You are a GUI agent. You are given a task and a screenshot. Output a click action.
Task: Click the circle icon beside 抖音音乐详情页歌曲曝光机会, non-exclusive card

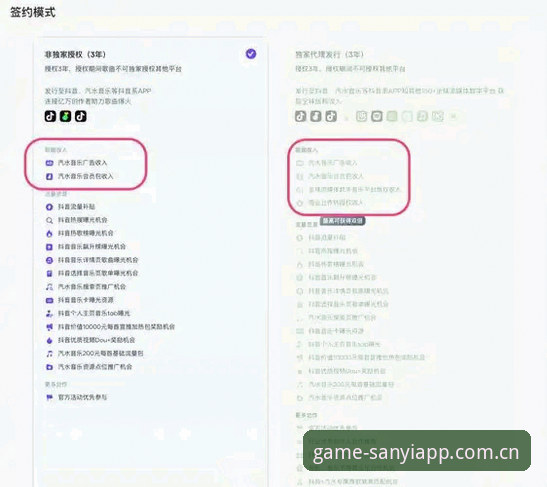(x=49, y=260)
